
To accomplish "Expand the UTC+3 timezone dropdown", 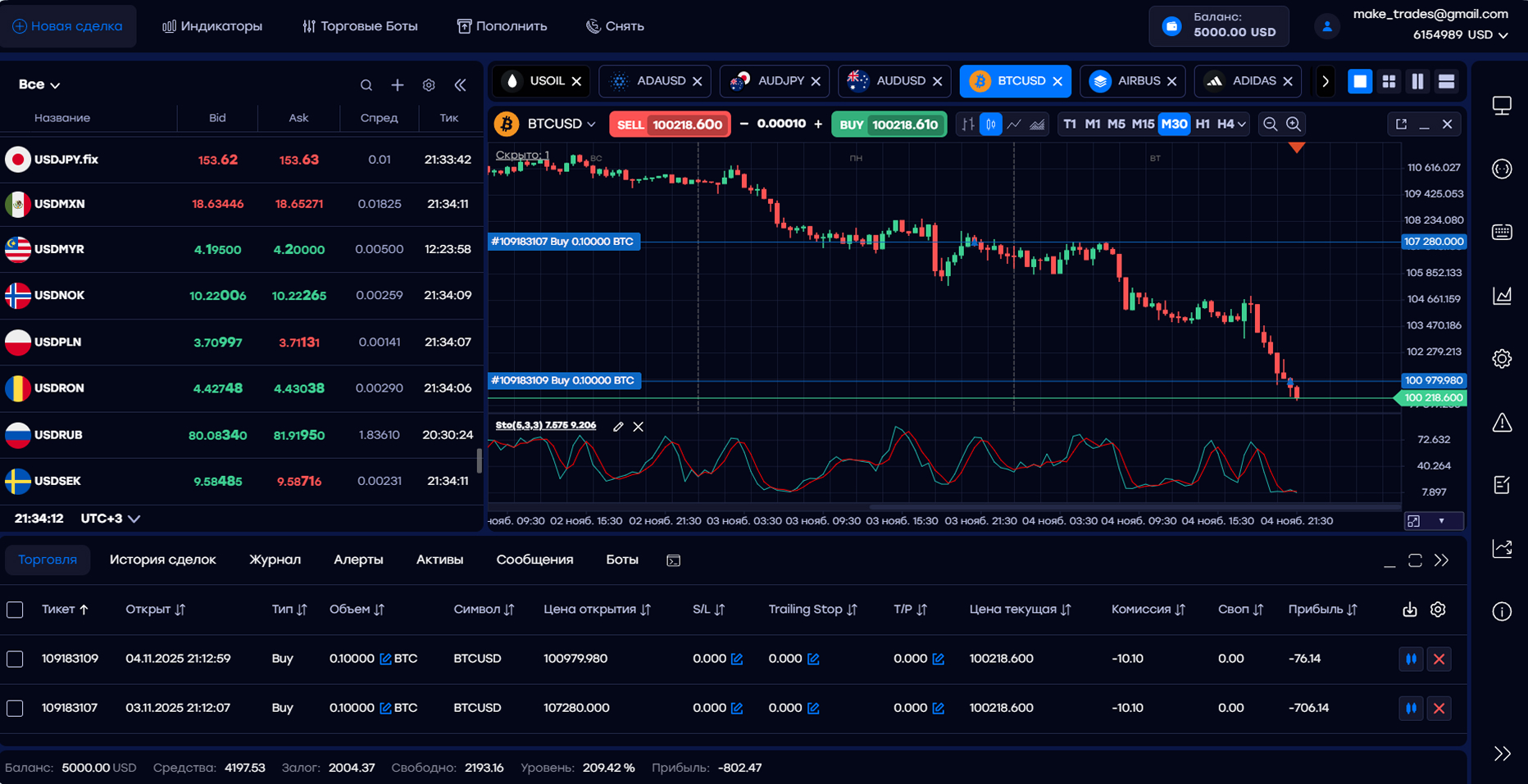I will point(110,519).
